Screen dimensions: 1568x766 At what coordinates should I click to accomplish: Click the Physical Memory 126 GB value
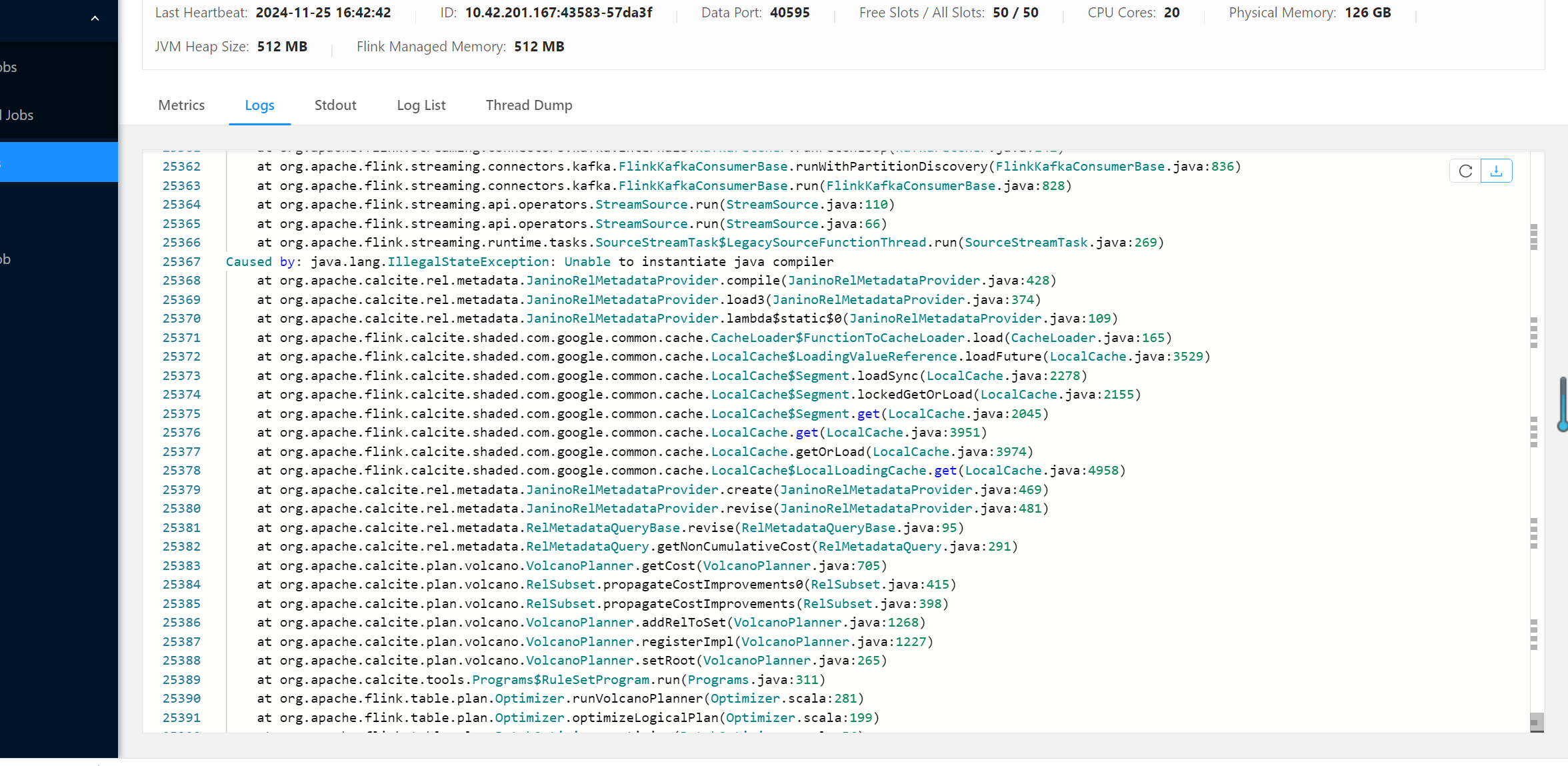click(1368, 13)
